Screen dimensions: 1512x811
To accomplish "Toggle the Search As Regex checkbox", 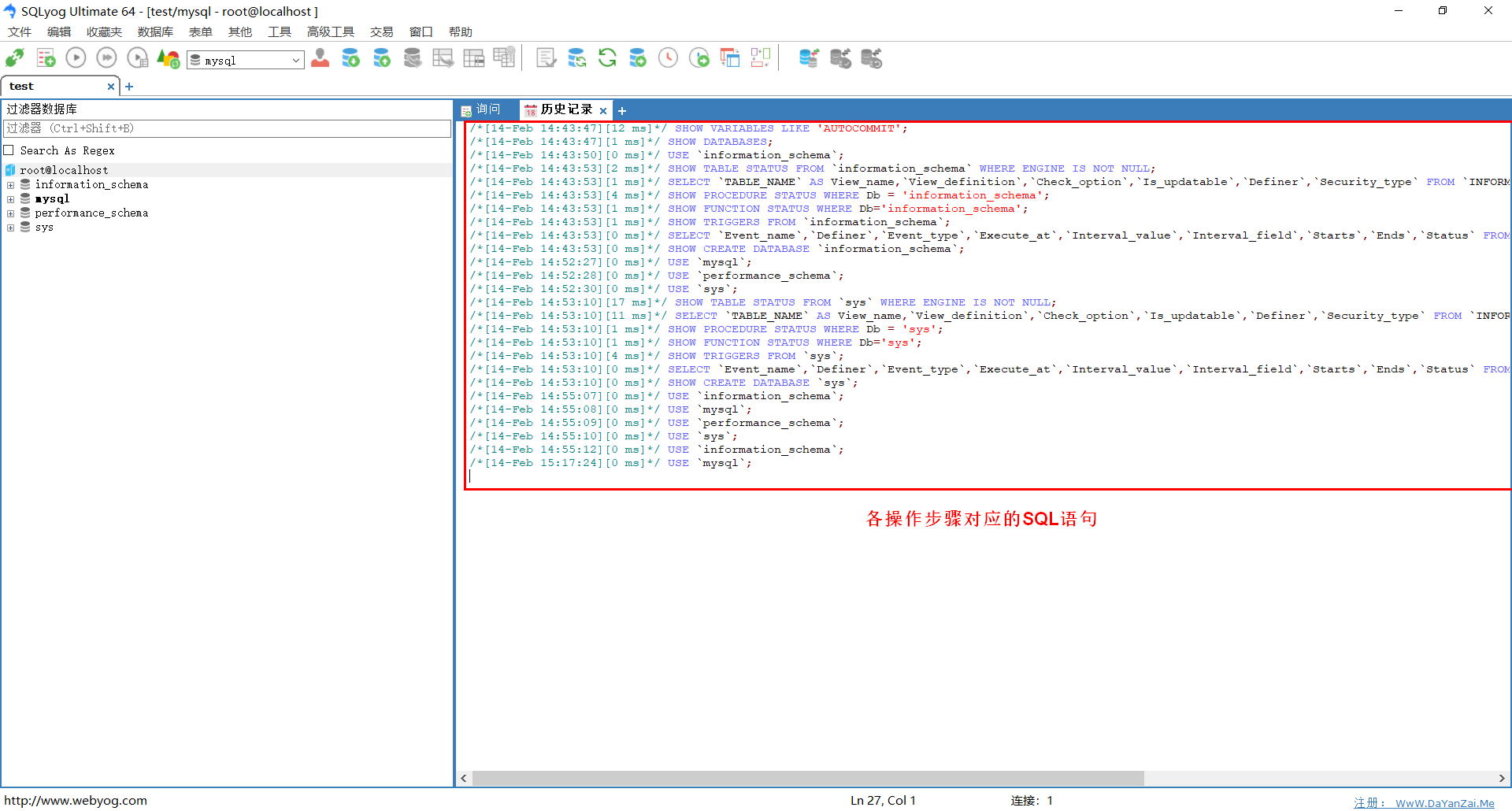I will [9, 150].
